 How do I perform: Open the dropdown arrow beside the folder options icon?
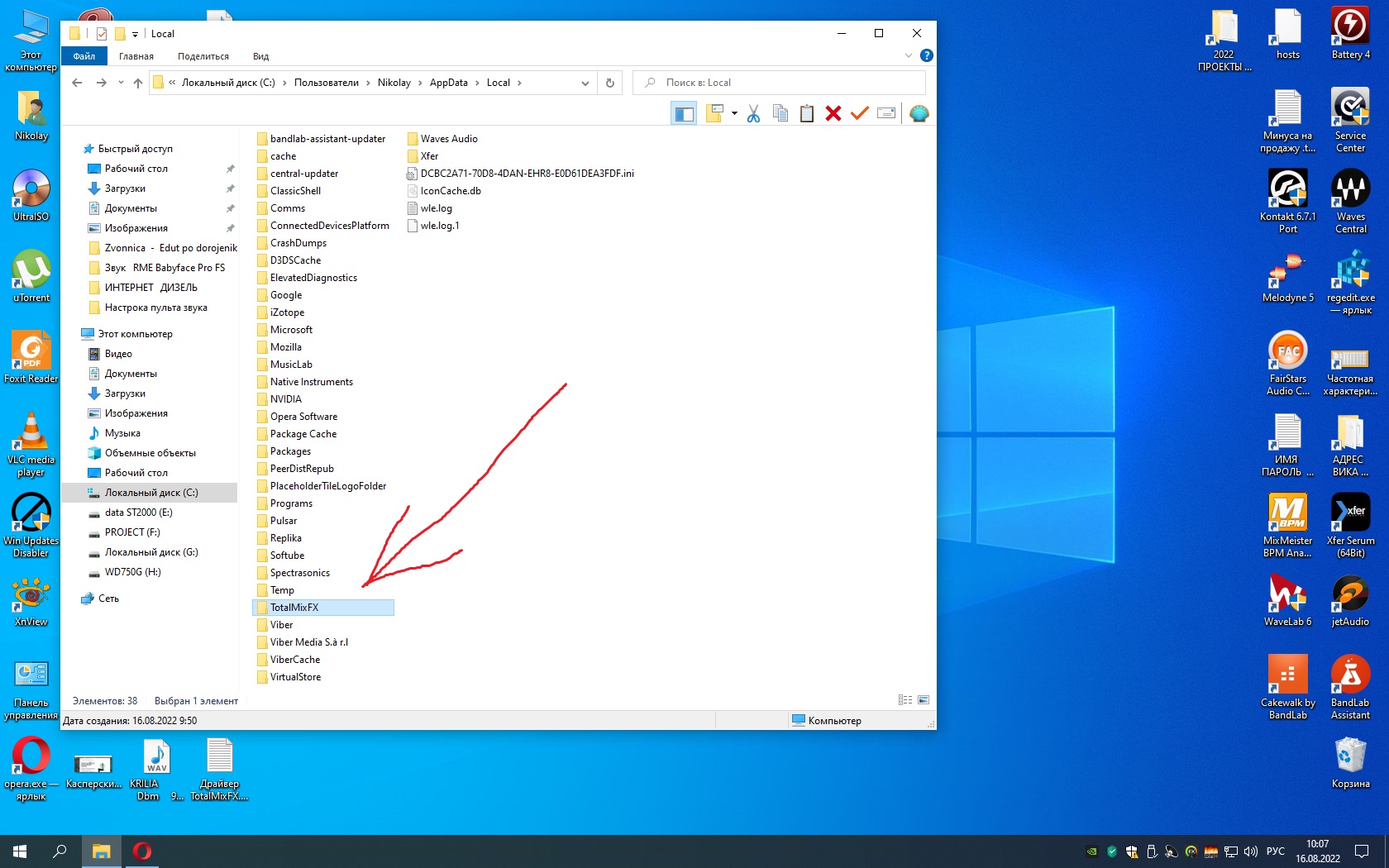[x=734, y=113]
